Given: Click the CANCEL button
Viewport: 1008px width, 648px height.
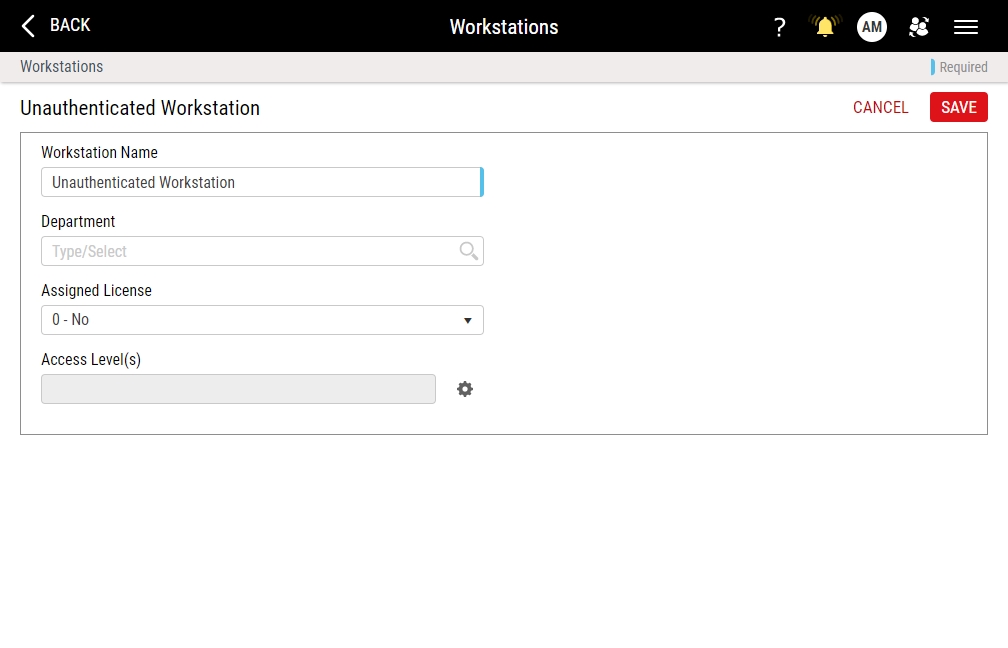Looking at the screenshot, I should pyautogui.click(x=880, y=107).
